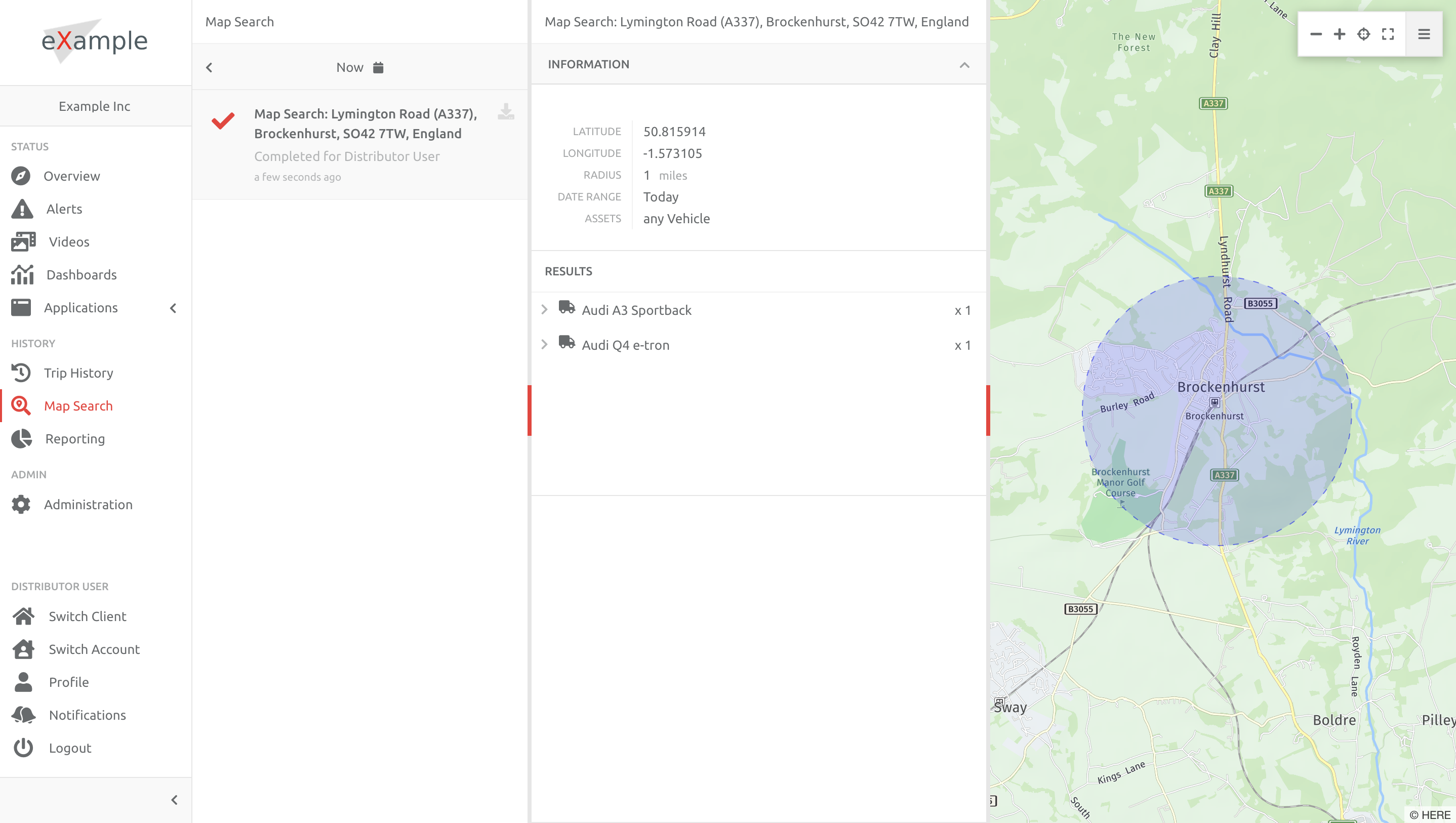Open the map layers hamburger menu
Image resolution: width=1456 pixels, height=823 pixels.
point(1424,34)
